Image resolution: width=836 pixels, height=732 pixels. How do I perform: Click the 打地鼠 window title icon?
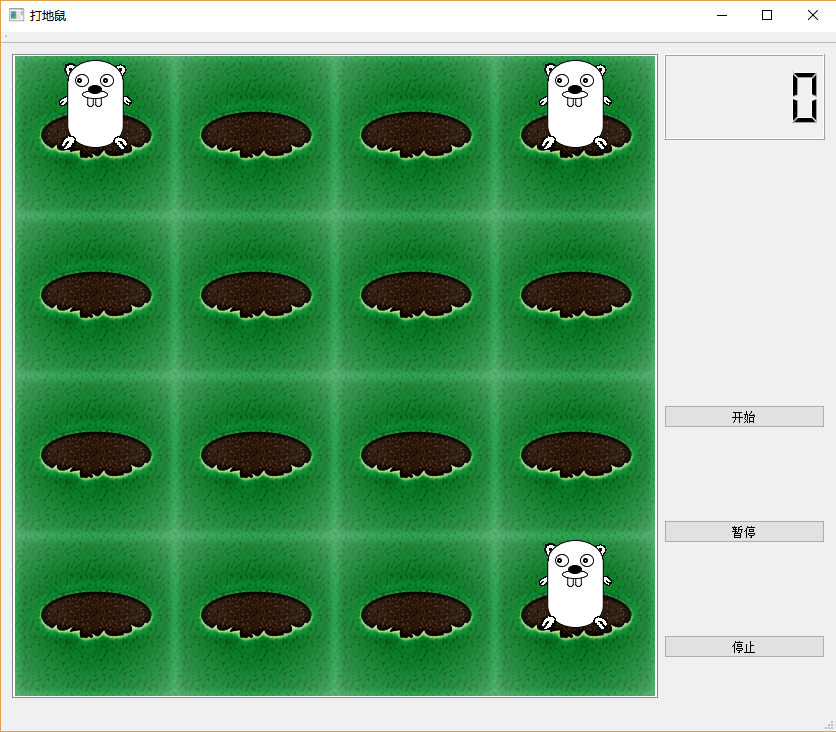17,15
